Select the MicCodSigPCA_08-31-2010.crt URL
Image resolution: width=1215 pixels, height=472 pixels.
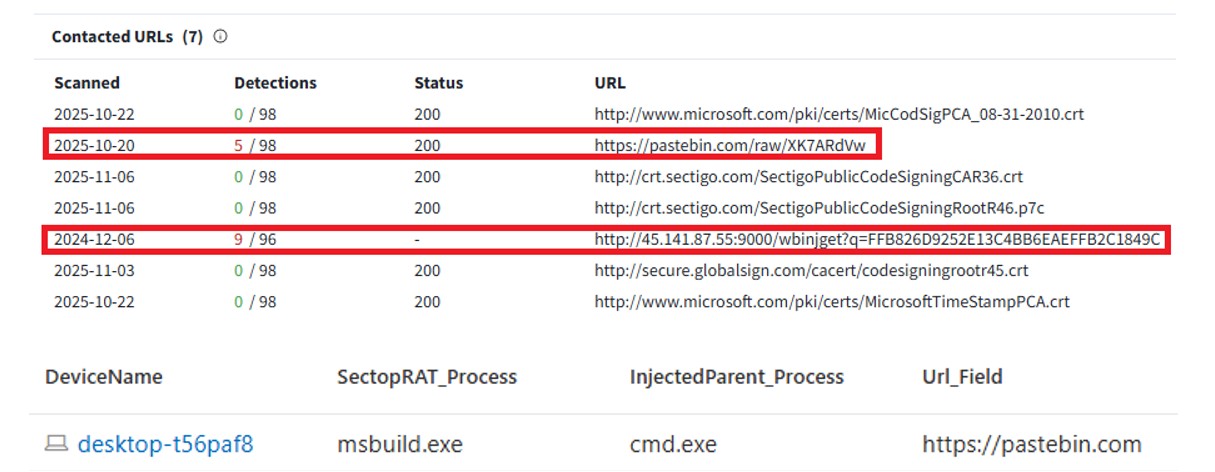(x=839, y=115)
